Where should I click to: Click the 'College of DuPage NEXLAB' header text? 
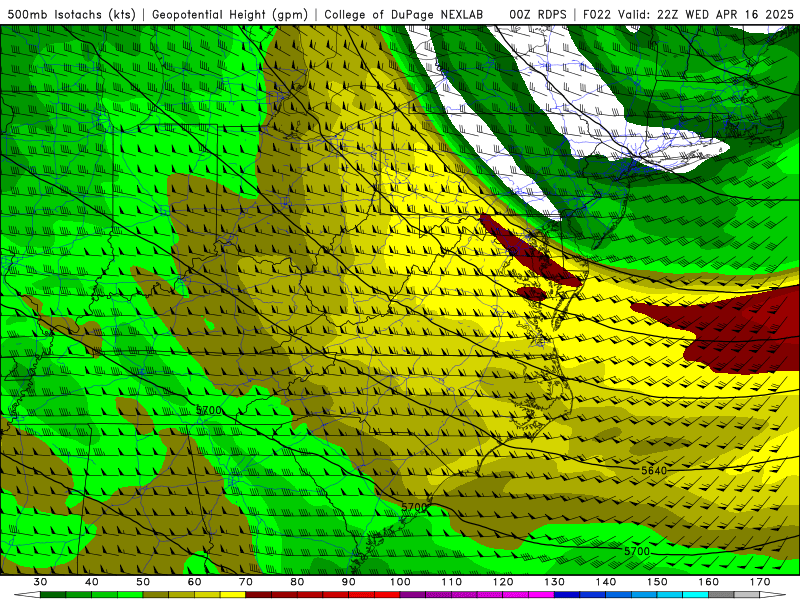pos(403,14)
